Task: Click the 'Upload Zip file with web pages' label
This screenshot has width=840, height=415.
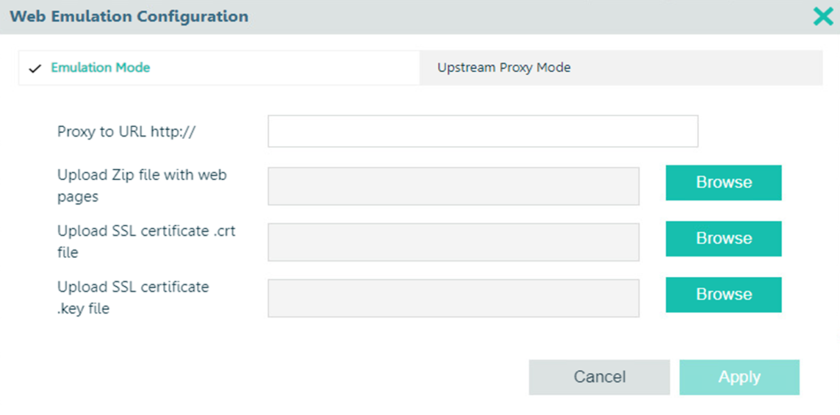Action: point(142,186)
